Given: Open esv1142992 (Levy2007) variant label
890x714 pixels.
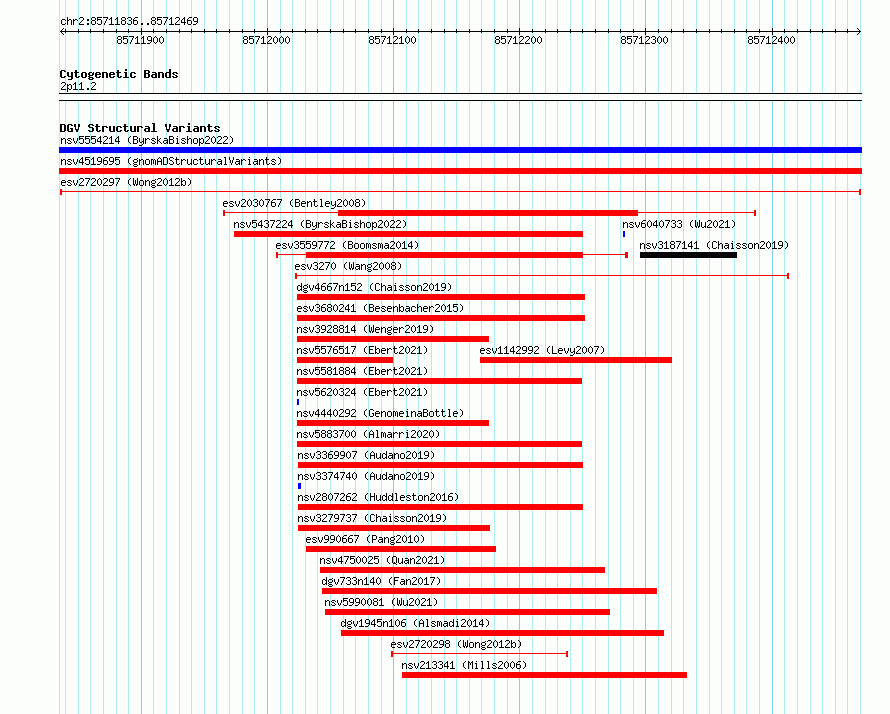Looking at the screenshot, I should tap(542, 350).
